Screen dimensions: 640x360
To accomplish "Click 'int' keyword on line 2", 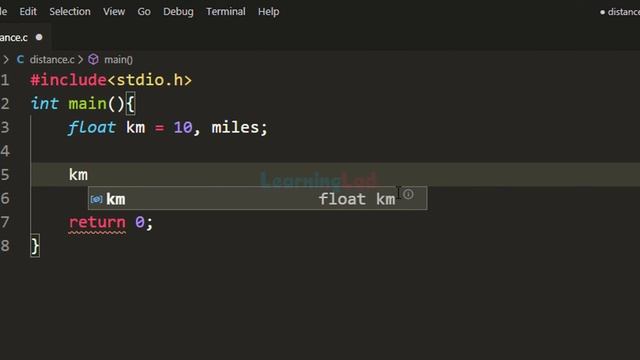I will (x=44, y=103).
